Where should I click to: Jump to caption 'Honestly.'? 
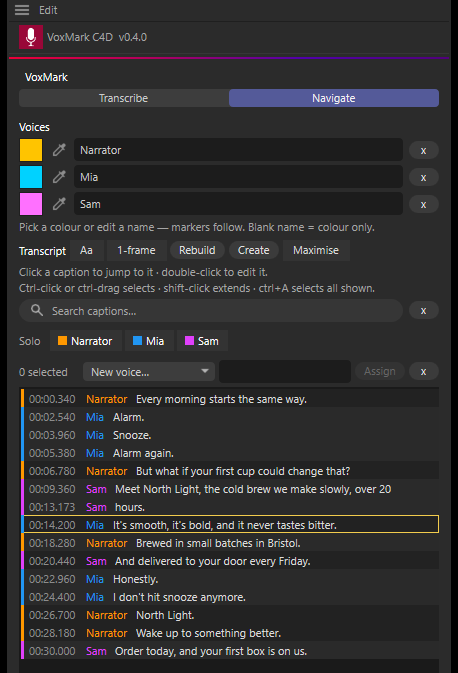coord(230,579)
